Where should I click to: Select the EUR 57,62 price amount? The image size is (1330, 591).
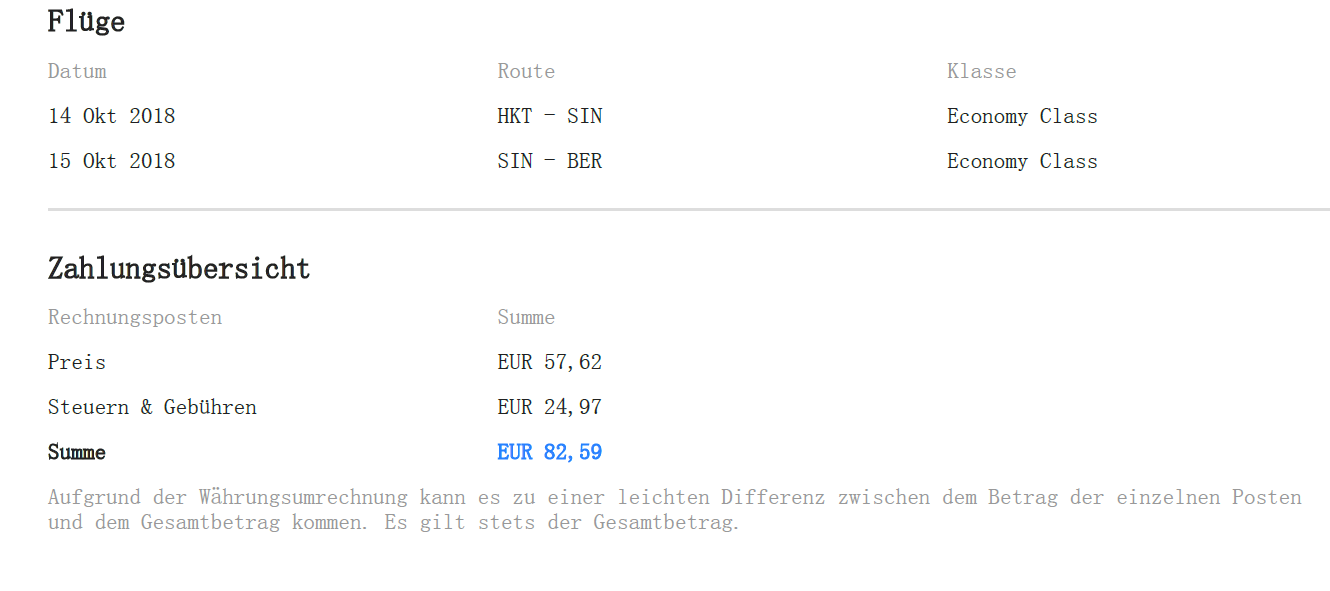(550, 362)
